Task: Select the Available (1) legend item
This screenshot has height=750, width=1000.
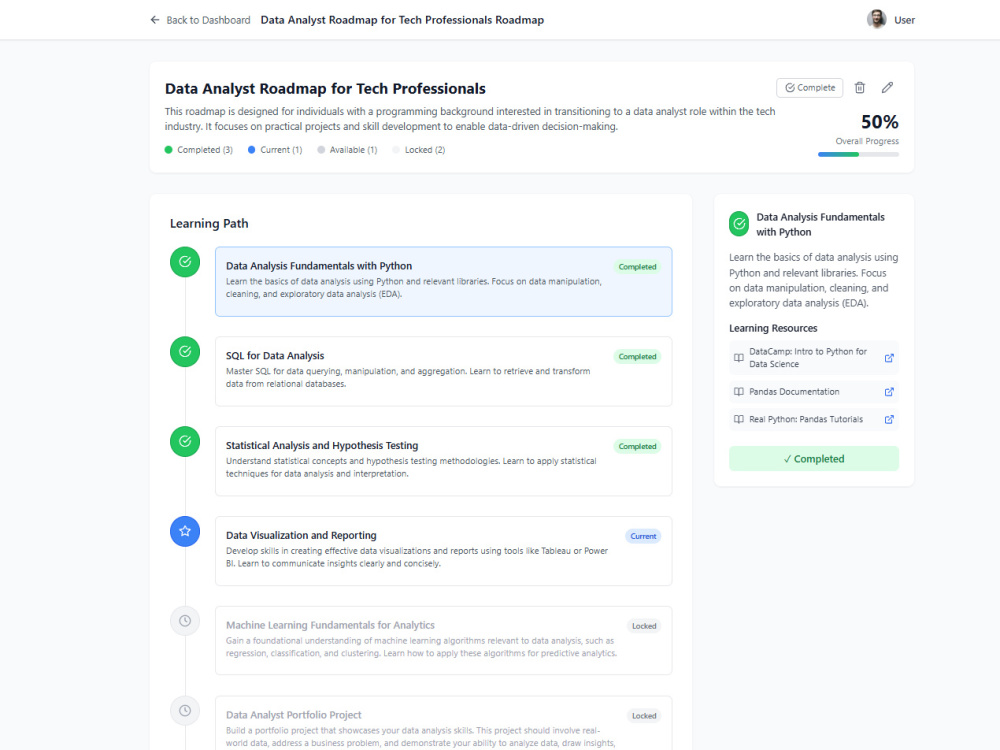Action: 347,150
